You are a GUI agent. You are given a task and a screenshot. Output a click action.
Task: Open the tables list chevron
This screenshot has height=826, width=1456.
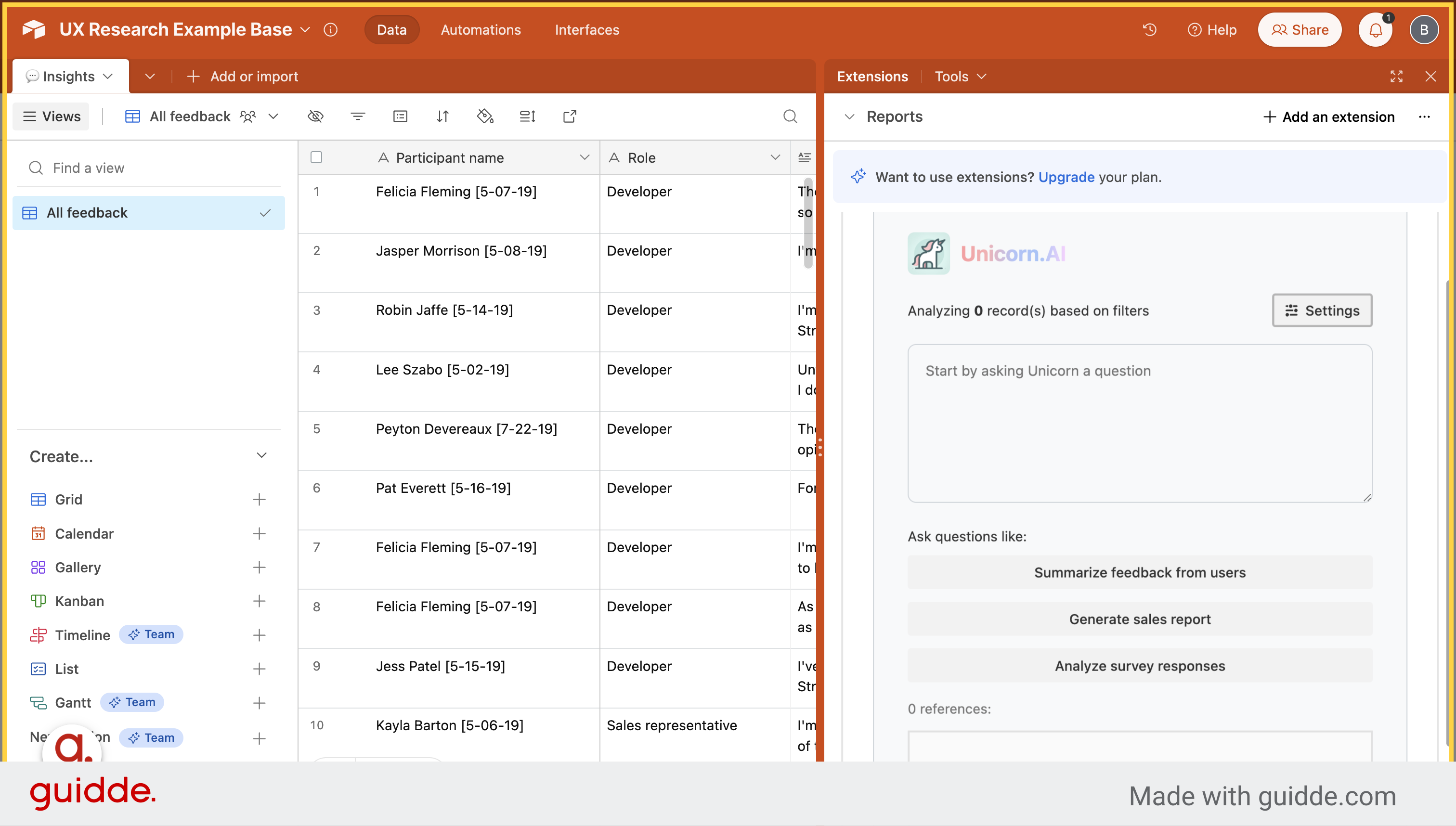point(150,76)
